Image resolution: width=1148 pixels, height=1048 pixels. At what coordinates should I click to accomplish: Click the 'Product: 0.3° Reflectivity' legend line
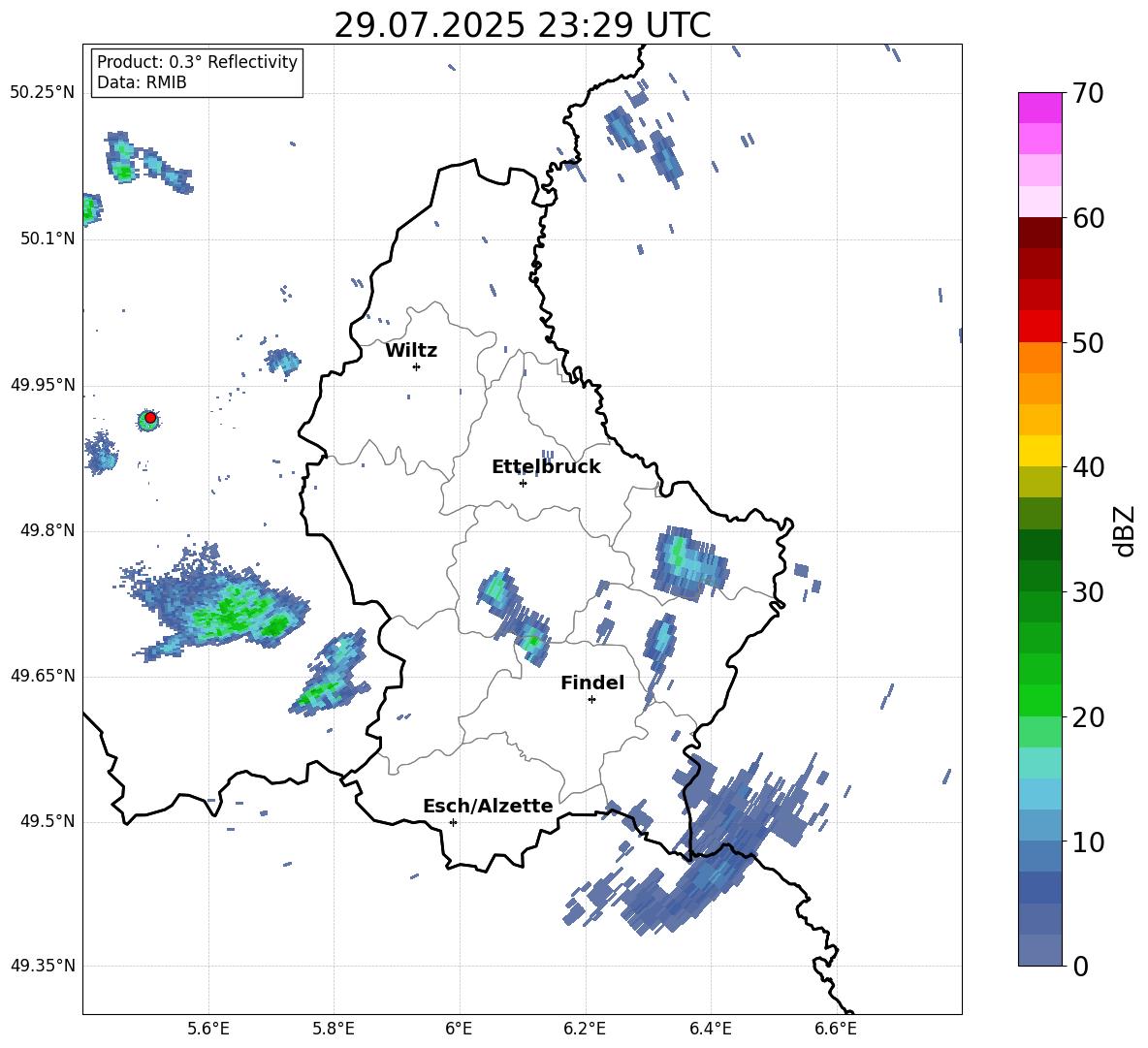(197, 61)
